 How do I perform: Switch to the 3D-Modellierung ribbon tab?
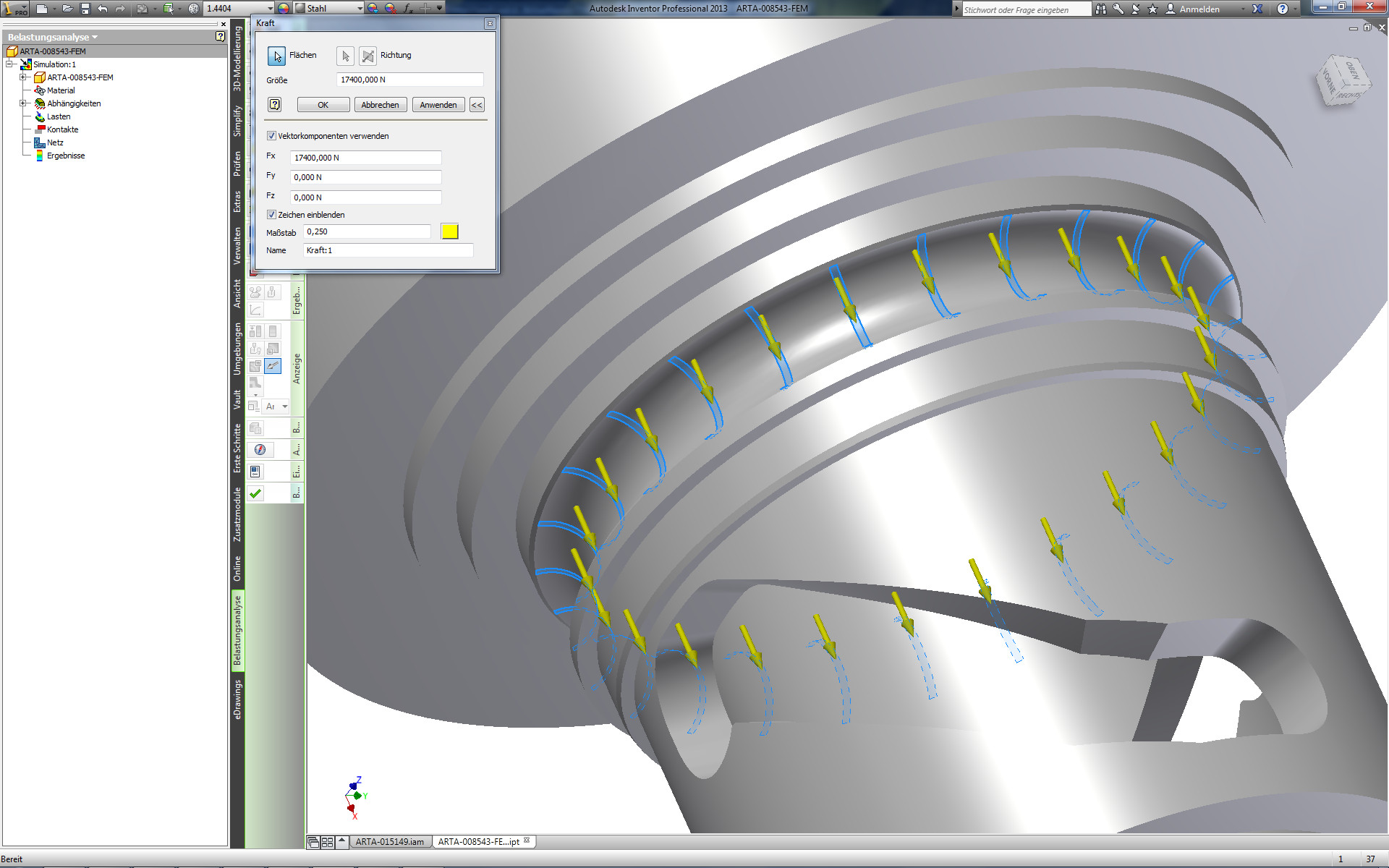(237, 59)
